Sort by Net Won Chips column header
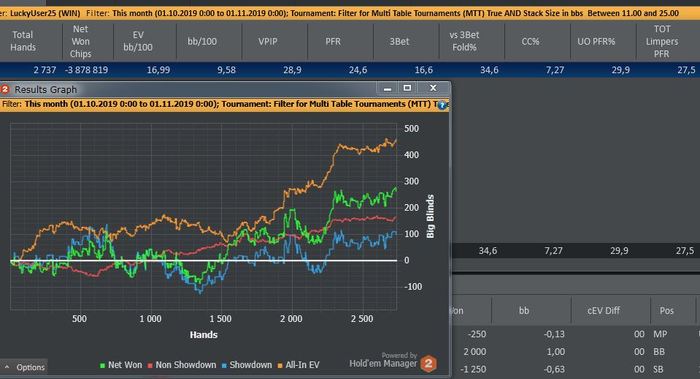Screen dimensions: 700x379 (x=81, y=41)
